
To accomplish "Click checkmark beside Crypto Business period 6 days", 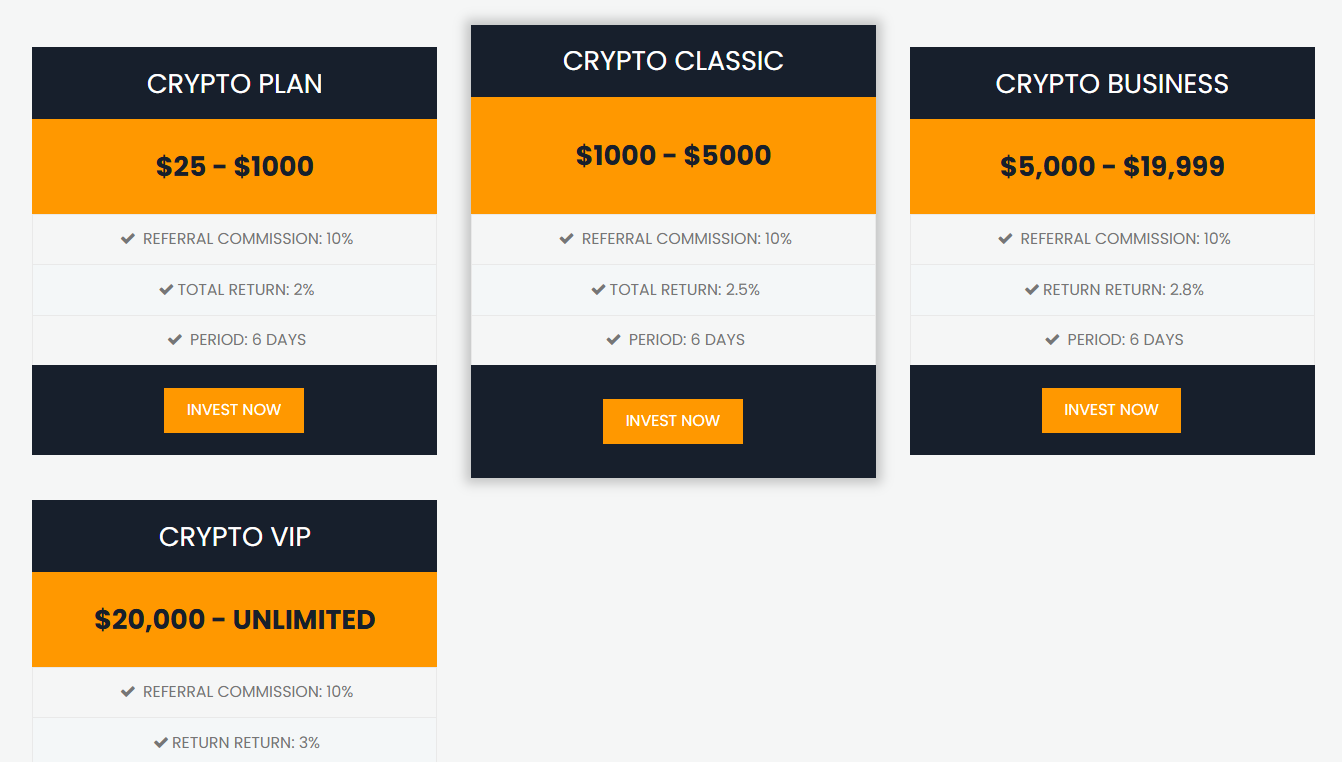I will pos(1052,340).
